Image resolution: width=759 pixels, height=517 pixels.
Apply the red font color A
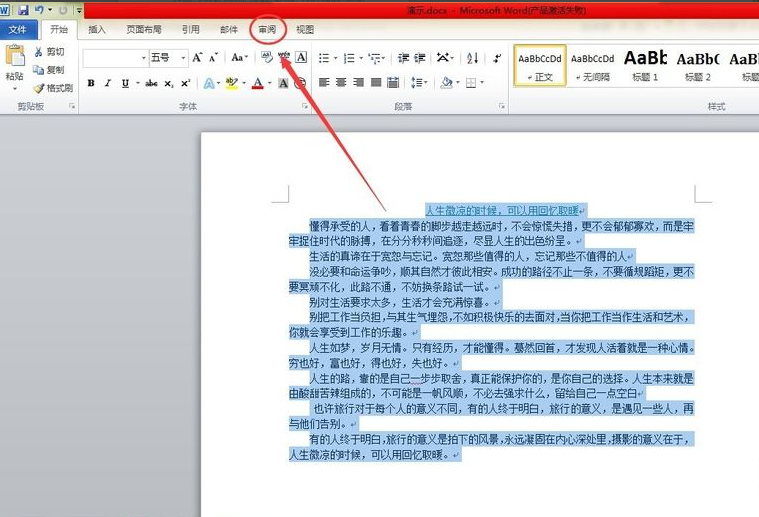tap(258, 83)
